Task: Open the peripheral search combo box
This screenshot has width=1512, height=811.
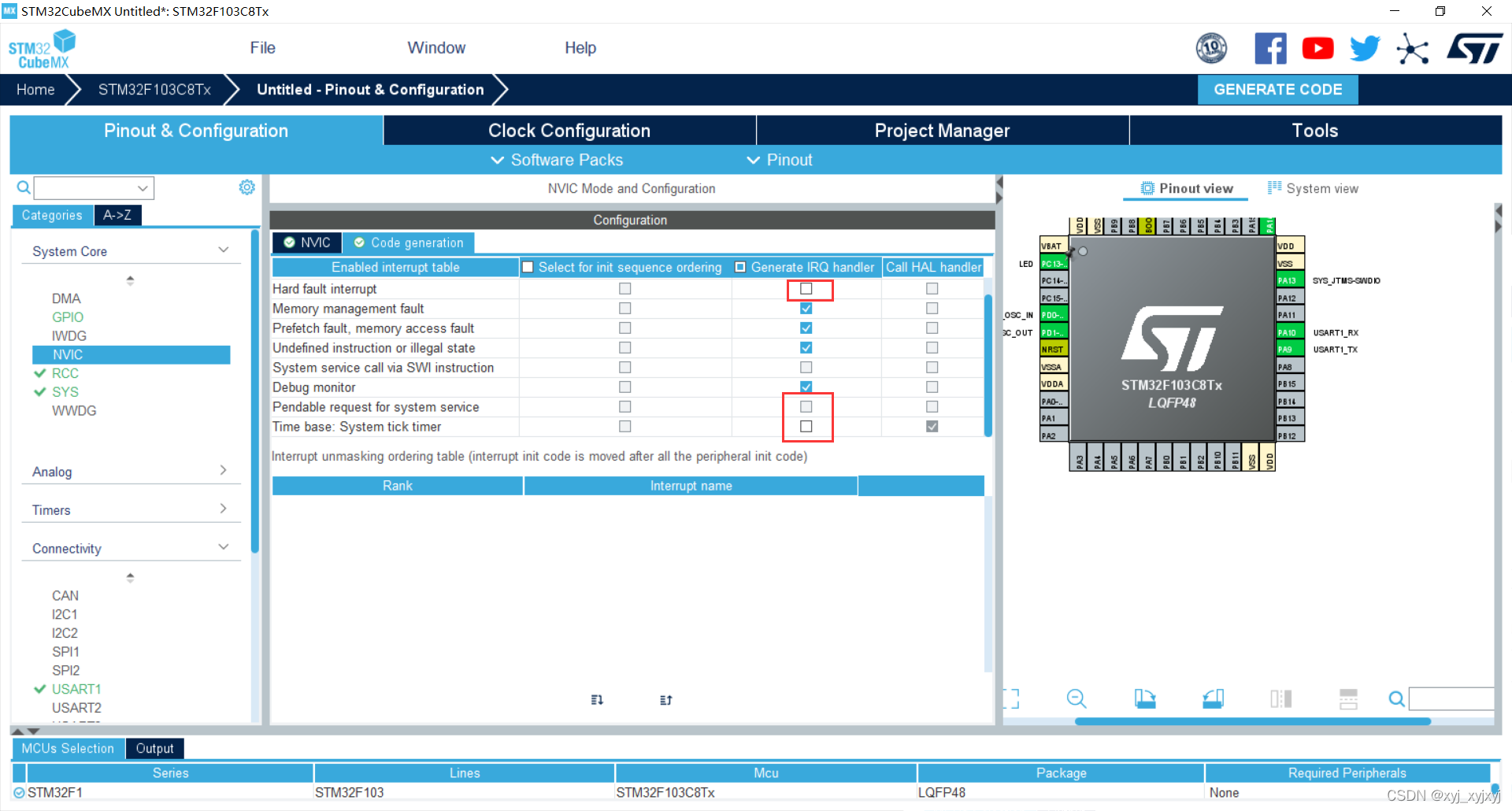Action: pyautogui.click(x=94, y=188)
